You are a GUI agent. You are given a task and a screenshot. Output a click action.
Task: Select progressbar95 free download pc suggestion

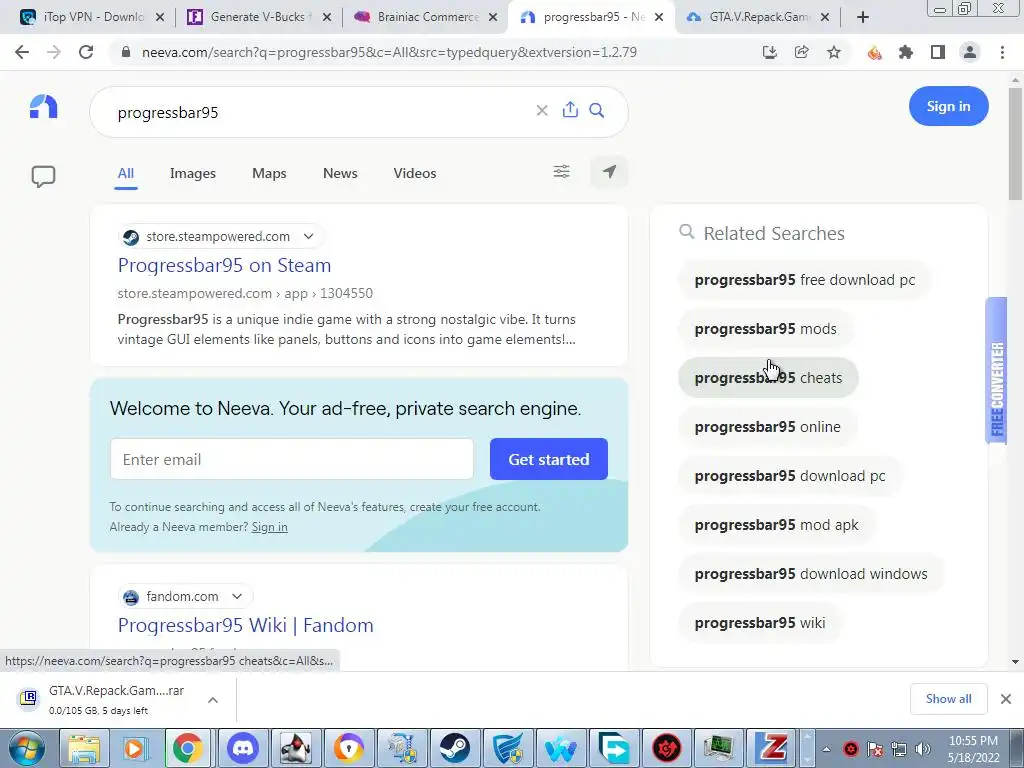805,280
